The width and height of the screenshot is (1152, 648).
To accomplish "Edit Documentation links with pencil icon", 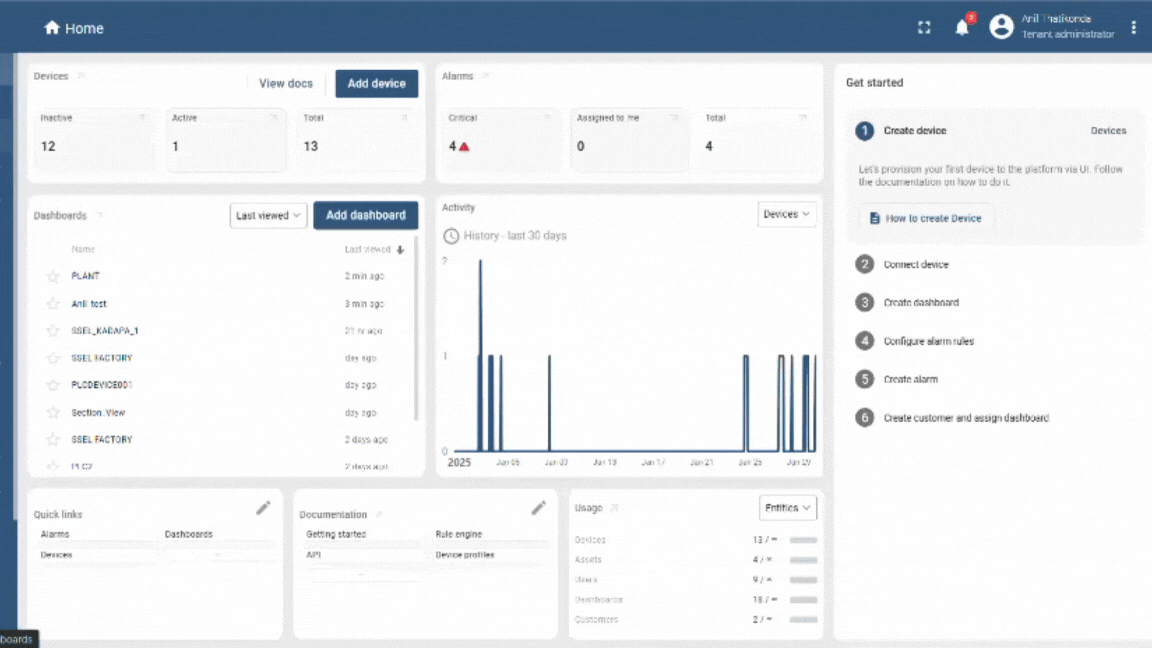I will (x=538, y=508).
